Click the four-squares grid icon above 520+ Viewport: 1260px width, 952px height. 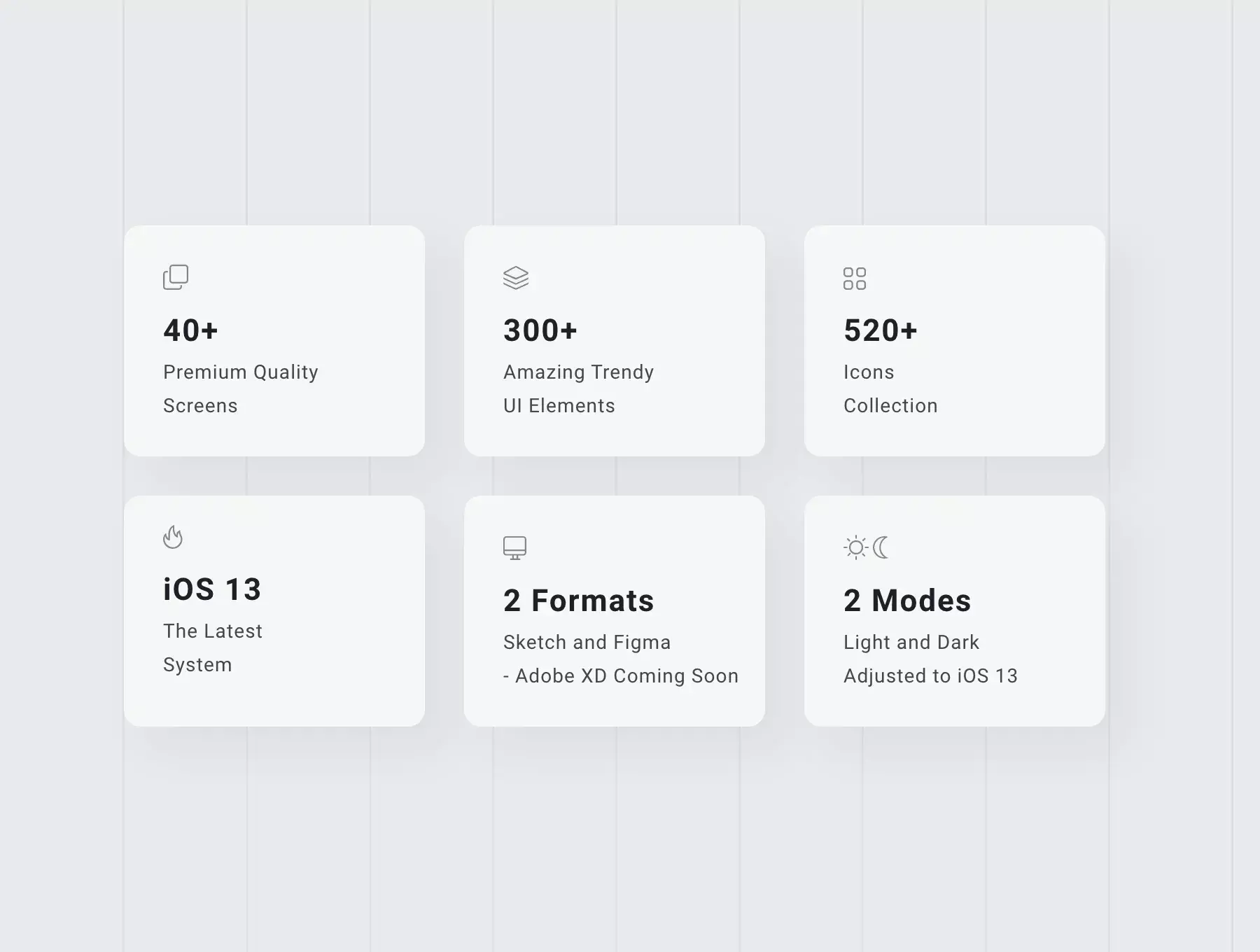[855, 279]
